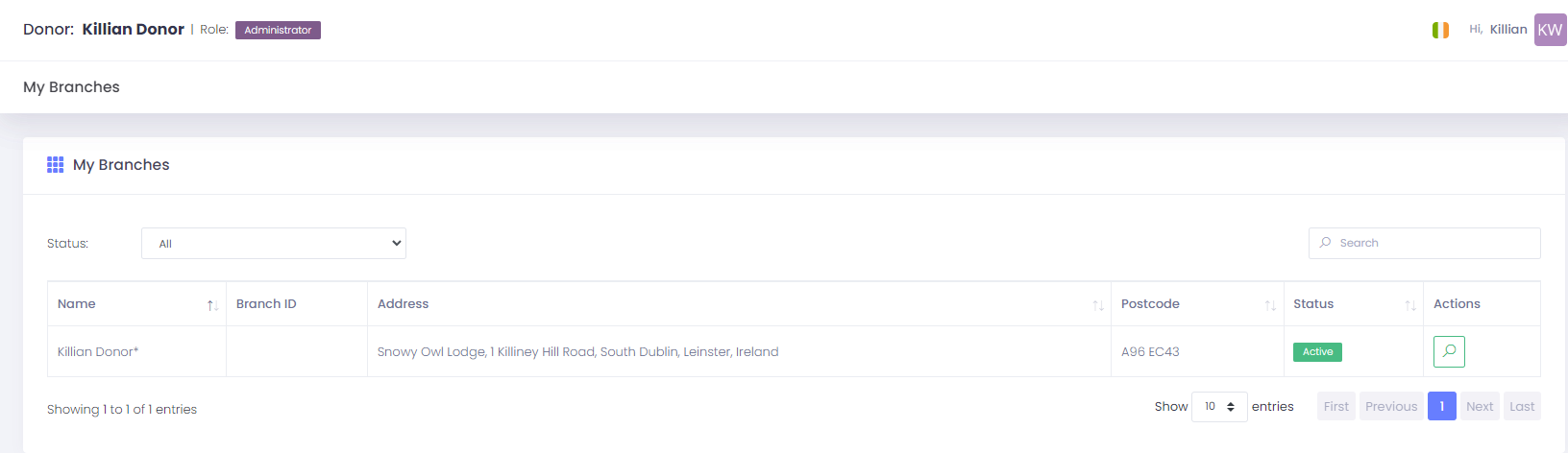Click the My Branches breadcrumb title
Viewport: 1568px width, 453px height.
tap(71, 87)
